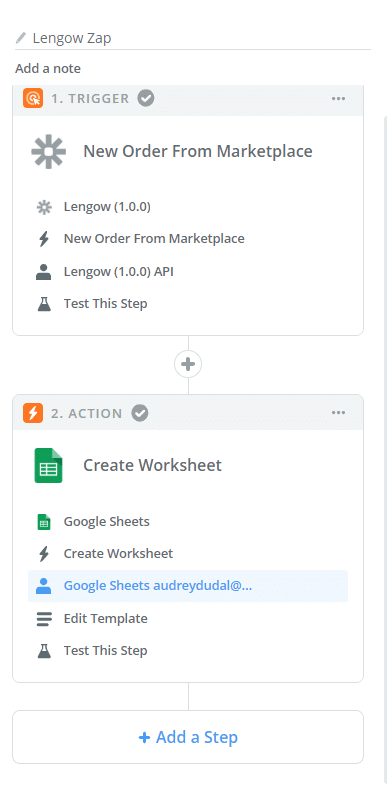This screenshot has width=387, height=789.
Task: Click the Add a note link
Action: coord(48,68)
